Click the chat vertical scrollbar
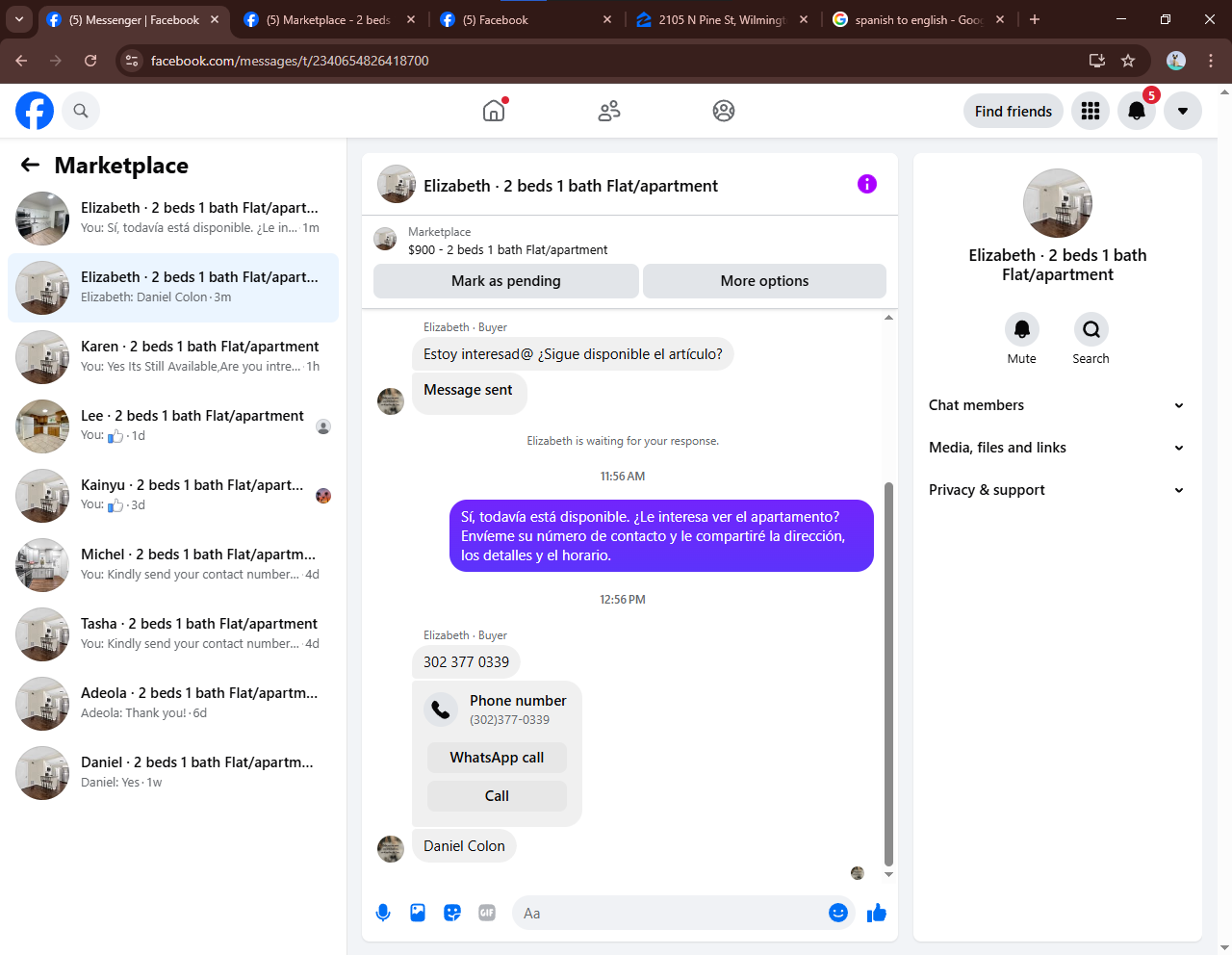This screenshot has width=1232, height=955. (x=888, y=674)
